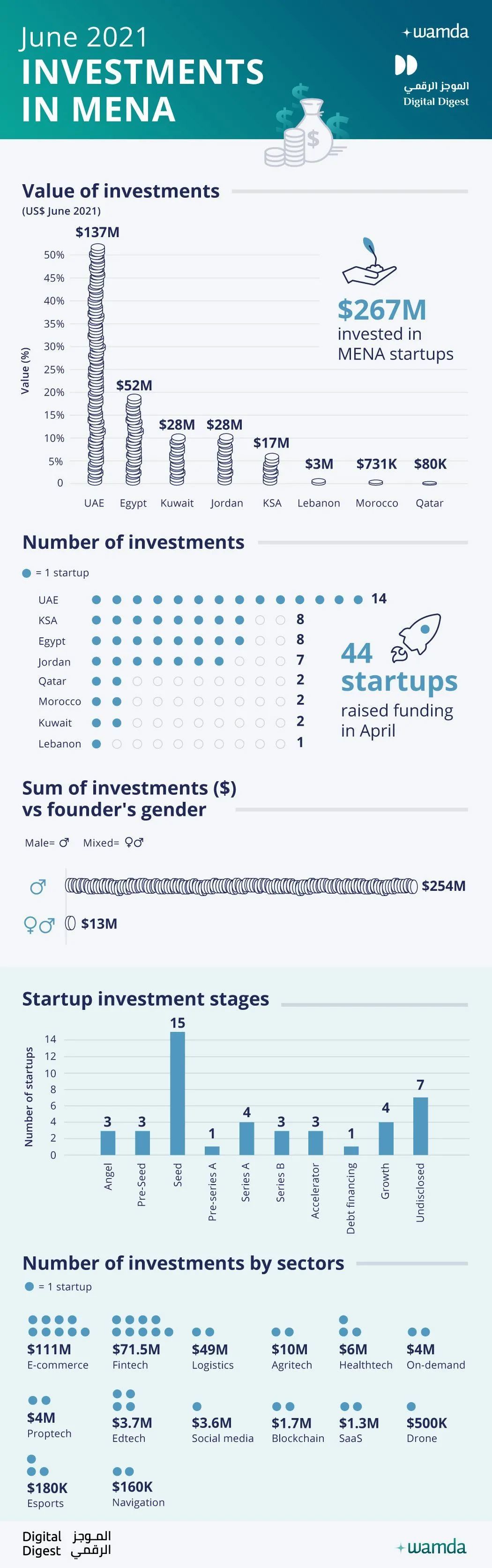Click the Undisclosed bar showing 7 startups

[x=420, y=1126]
